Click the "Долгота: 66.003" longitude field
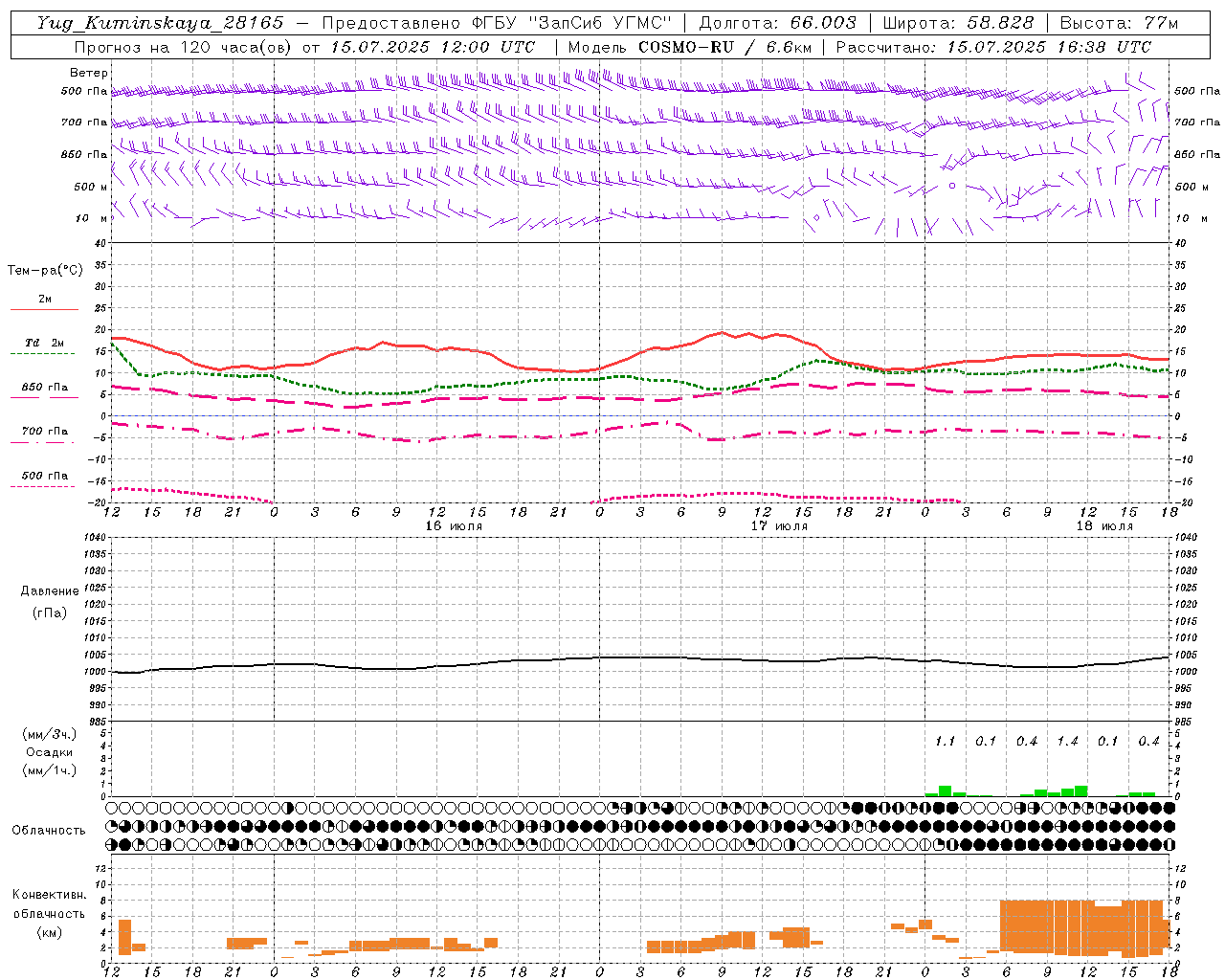This screenshot has height=980, width=1225. point(778,23)
